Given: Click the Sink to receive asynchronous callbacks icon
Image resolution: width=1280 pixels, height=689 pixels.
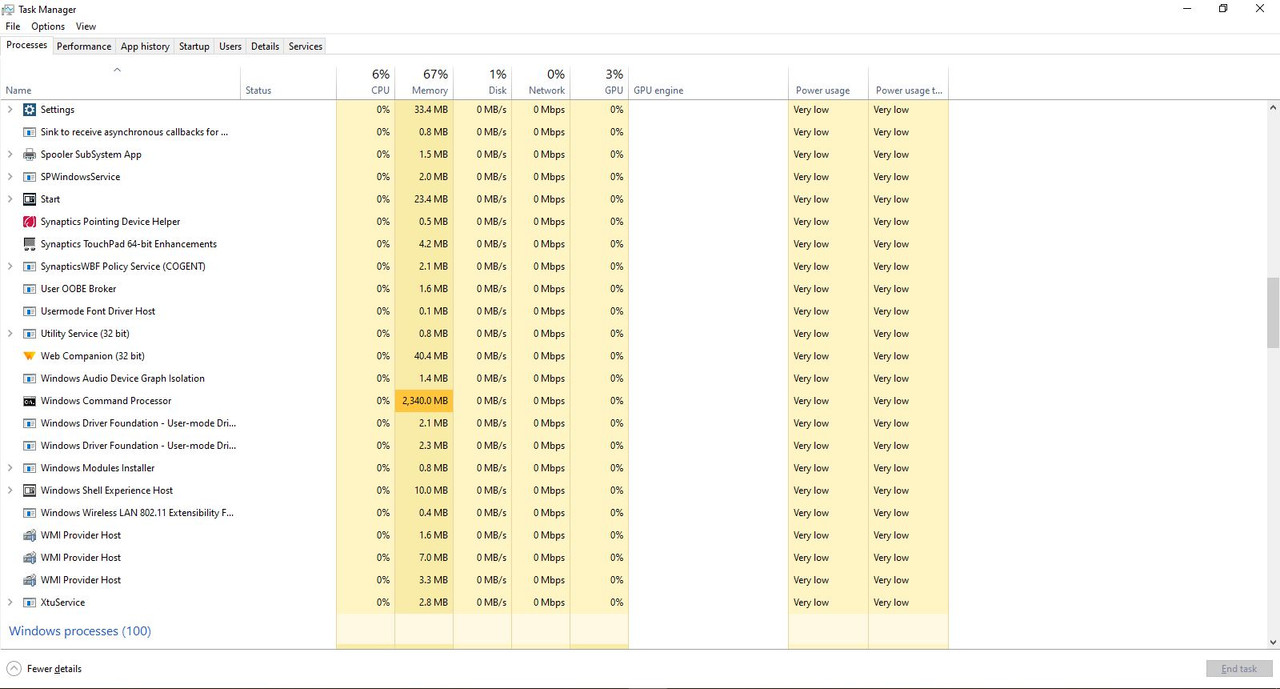Looking at the screenshot, I should coord(29,132).
